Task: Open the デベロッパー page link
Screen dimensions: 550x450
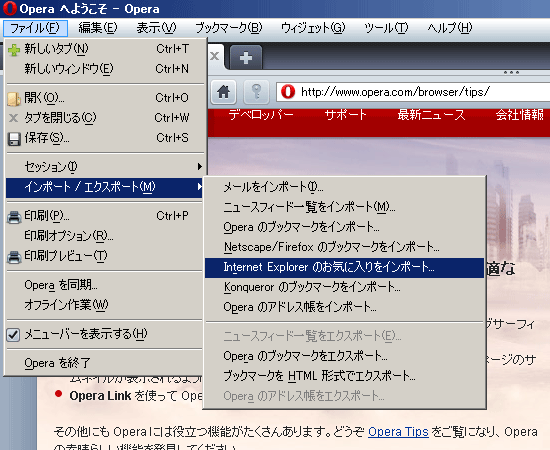Action: click(261, 115)
